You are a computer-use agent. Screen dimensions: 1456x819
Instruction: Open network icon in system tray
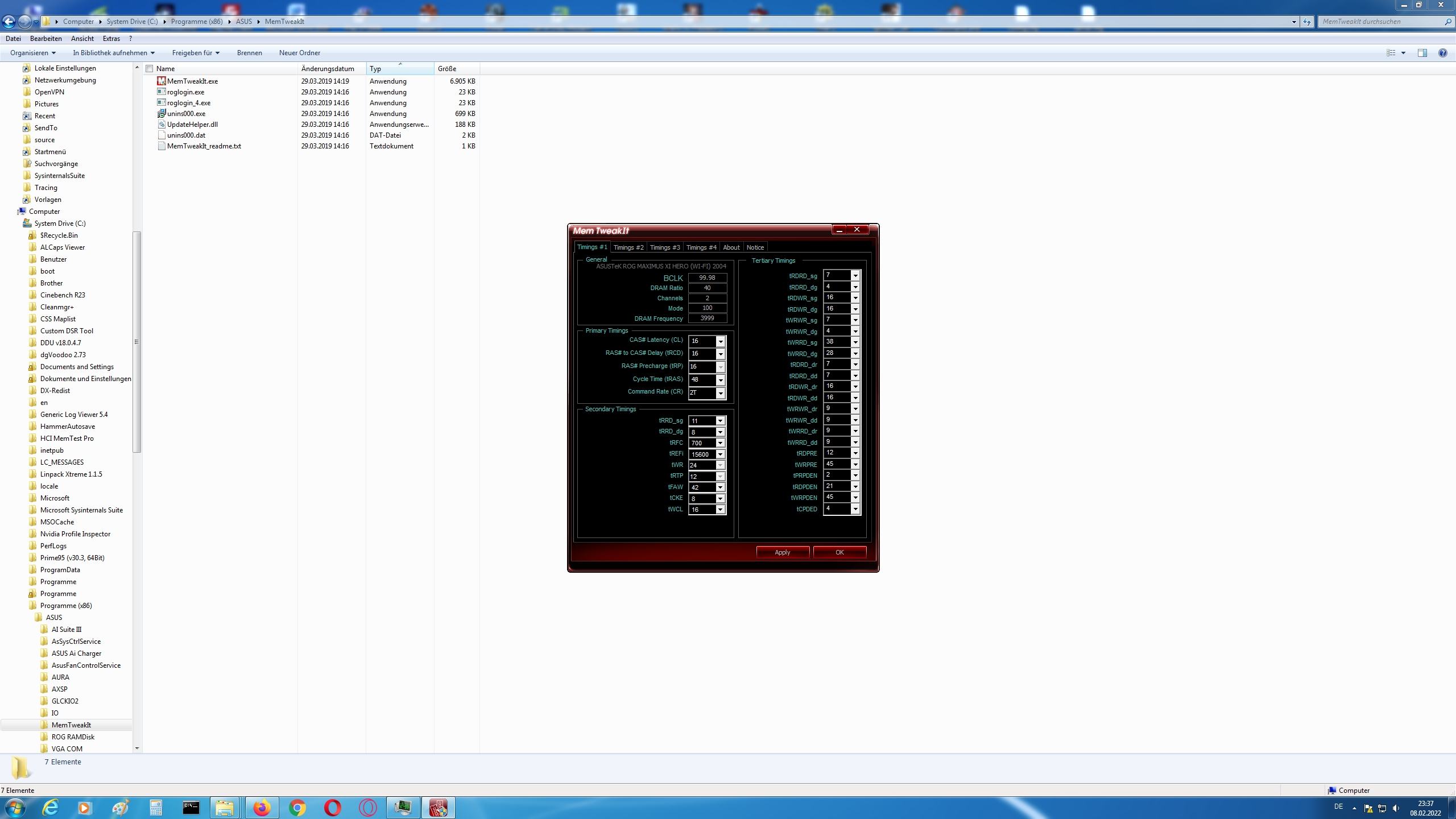tap(1383, 808)
